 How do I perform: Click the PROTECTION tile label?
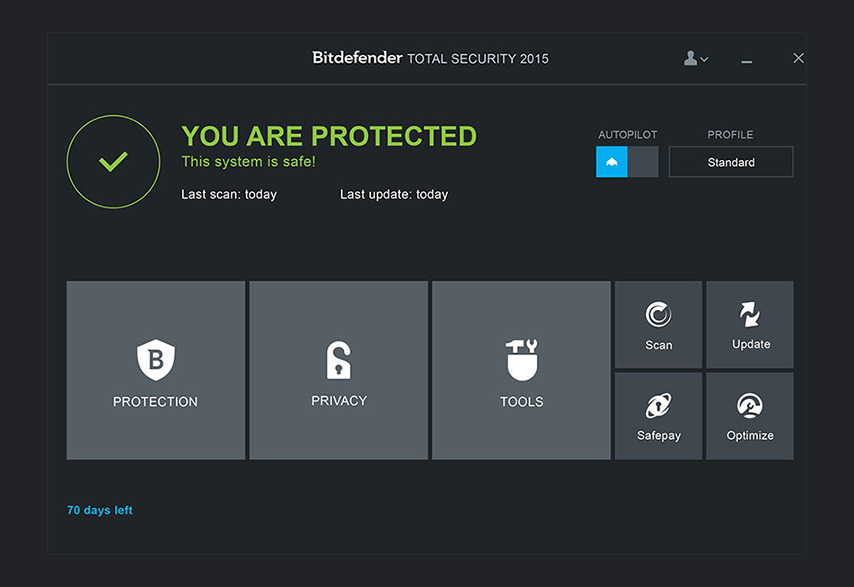155,402
